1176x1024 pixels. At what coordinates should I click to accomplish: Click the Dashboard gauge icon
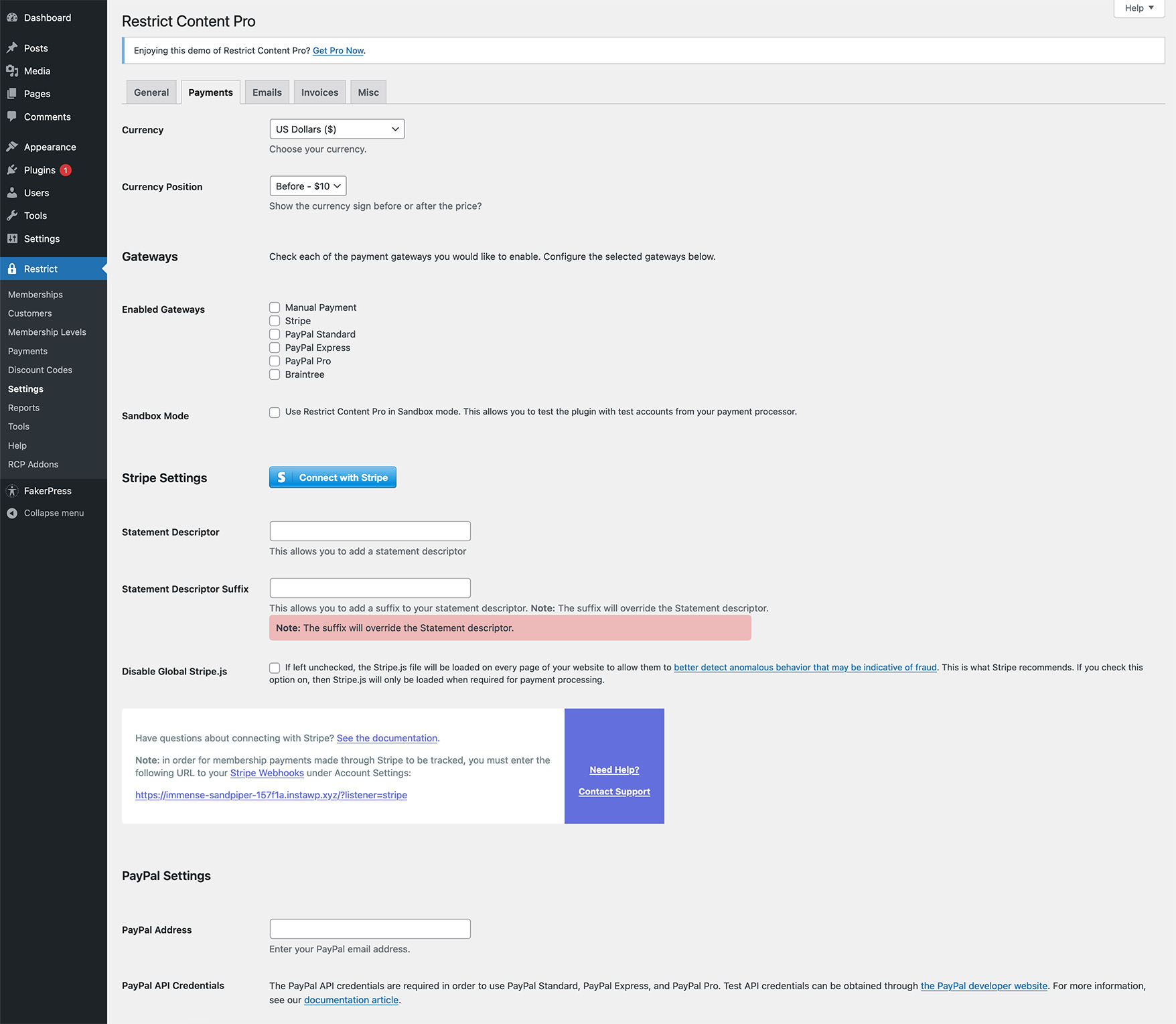(x=12, y=18)
